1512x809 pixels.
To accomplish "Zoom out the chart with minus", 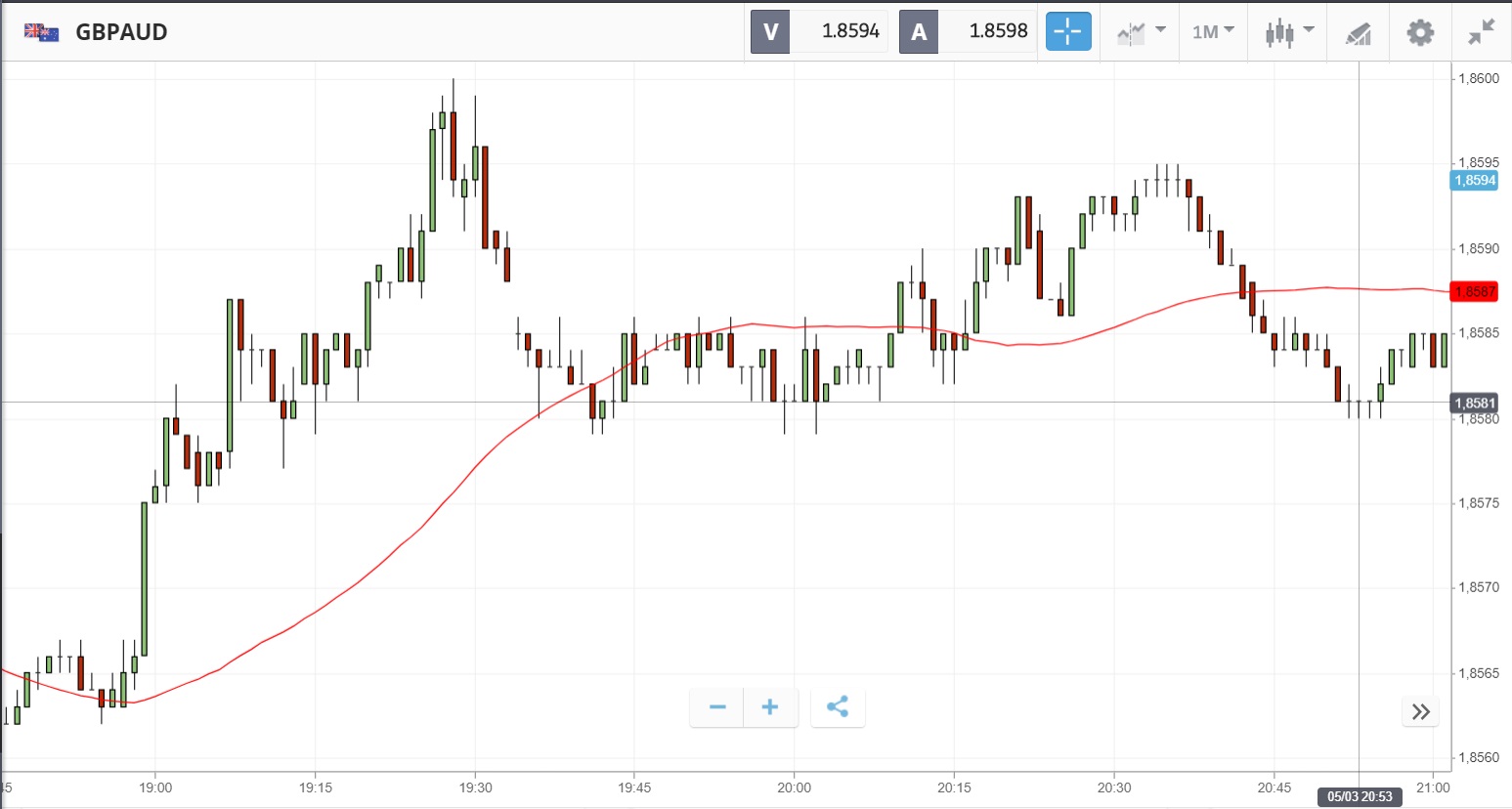I will click(x=717, y=707).
